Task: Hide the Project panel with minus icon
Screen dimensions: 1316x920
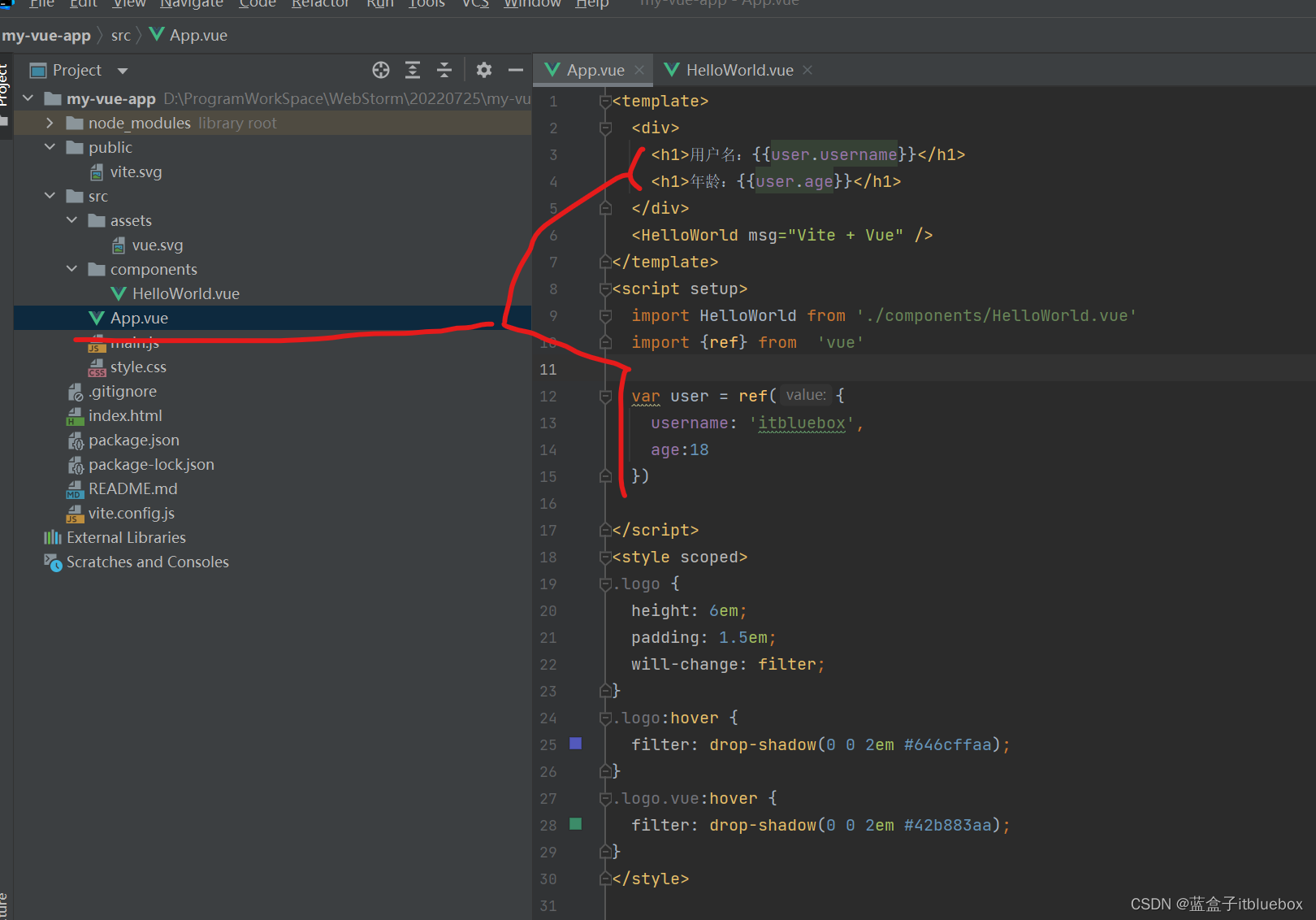Action: [x=515, y=70]
